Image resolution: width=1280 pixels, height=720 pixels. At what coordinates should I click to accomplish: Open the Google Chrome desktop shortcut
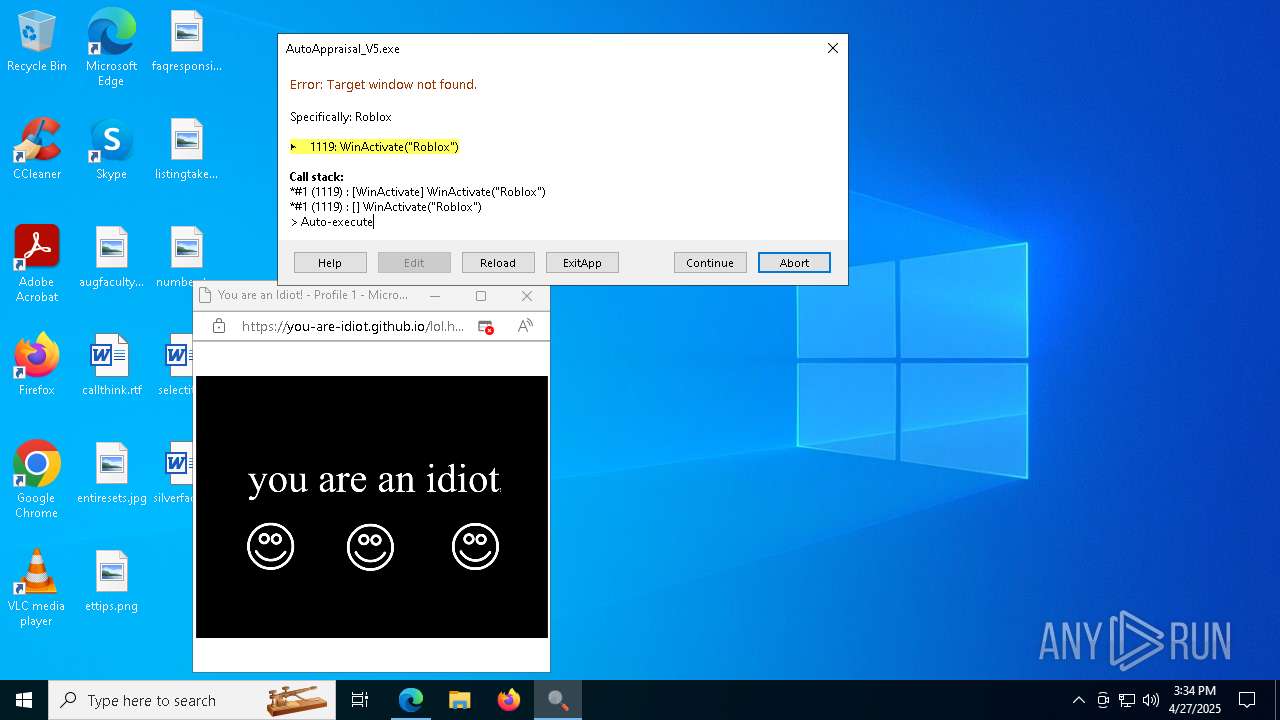coord(37,480)
